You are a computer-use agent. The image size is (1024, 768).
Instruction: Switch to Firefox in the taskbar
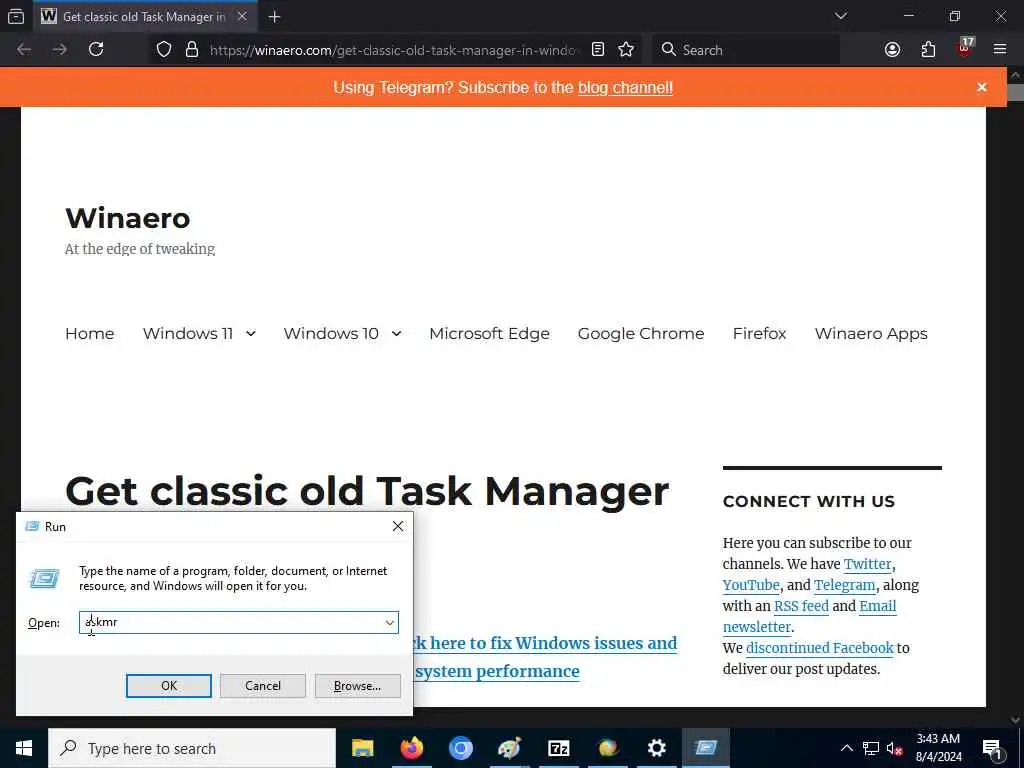click(411, 748)
